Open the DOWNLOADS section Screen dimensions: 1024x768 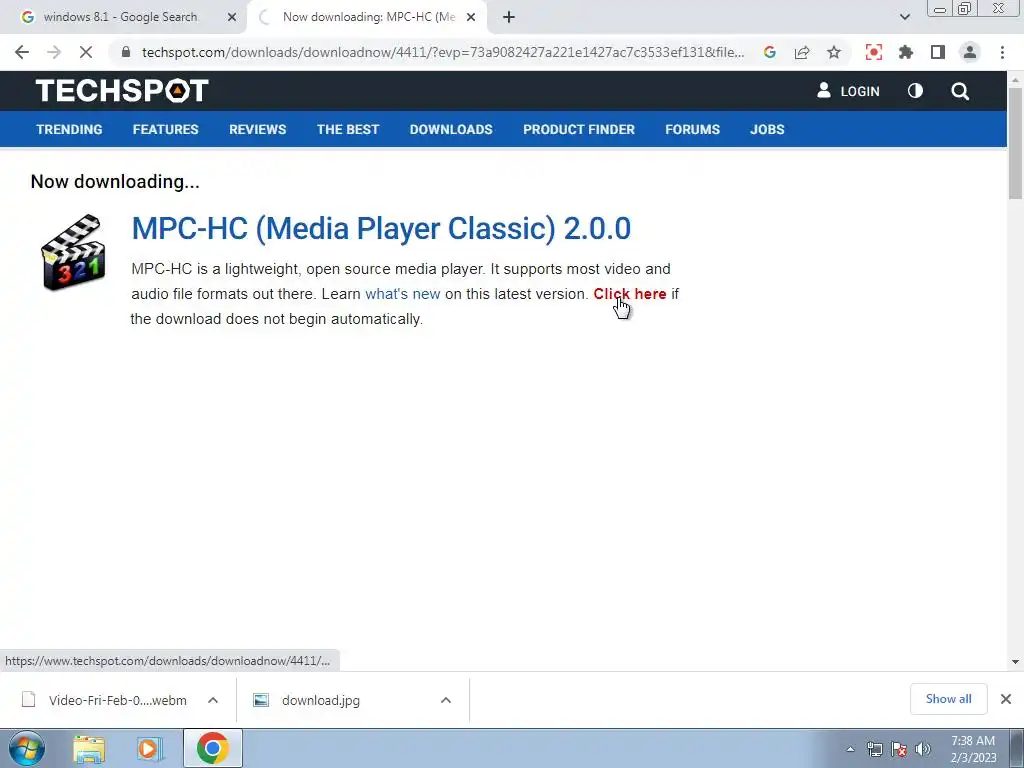[x=451, y=129]
